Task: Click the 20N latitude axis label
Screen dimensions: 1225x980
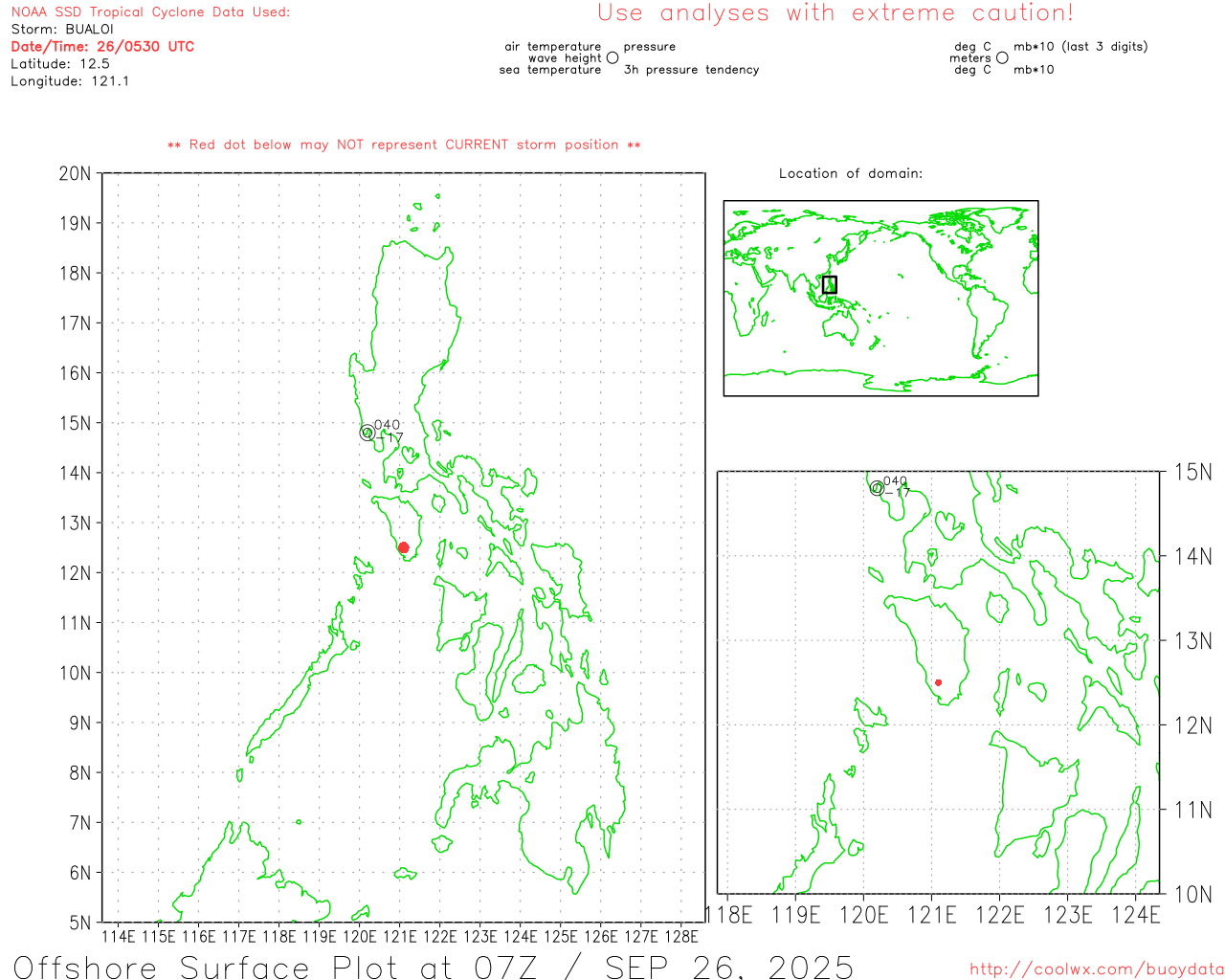Action: tap(76, 173)
